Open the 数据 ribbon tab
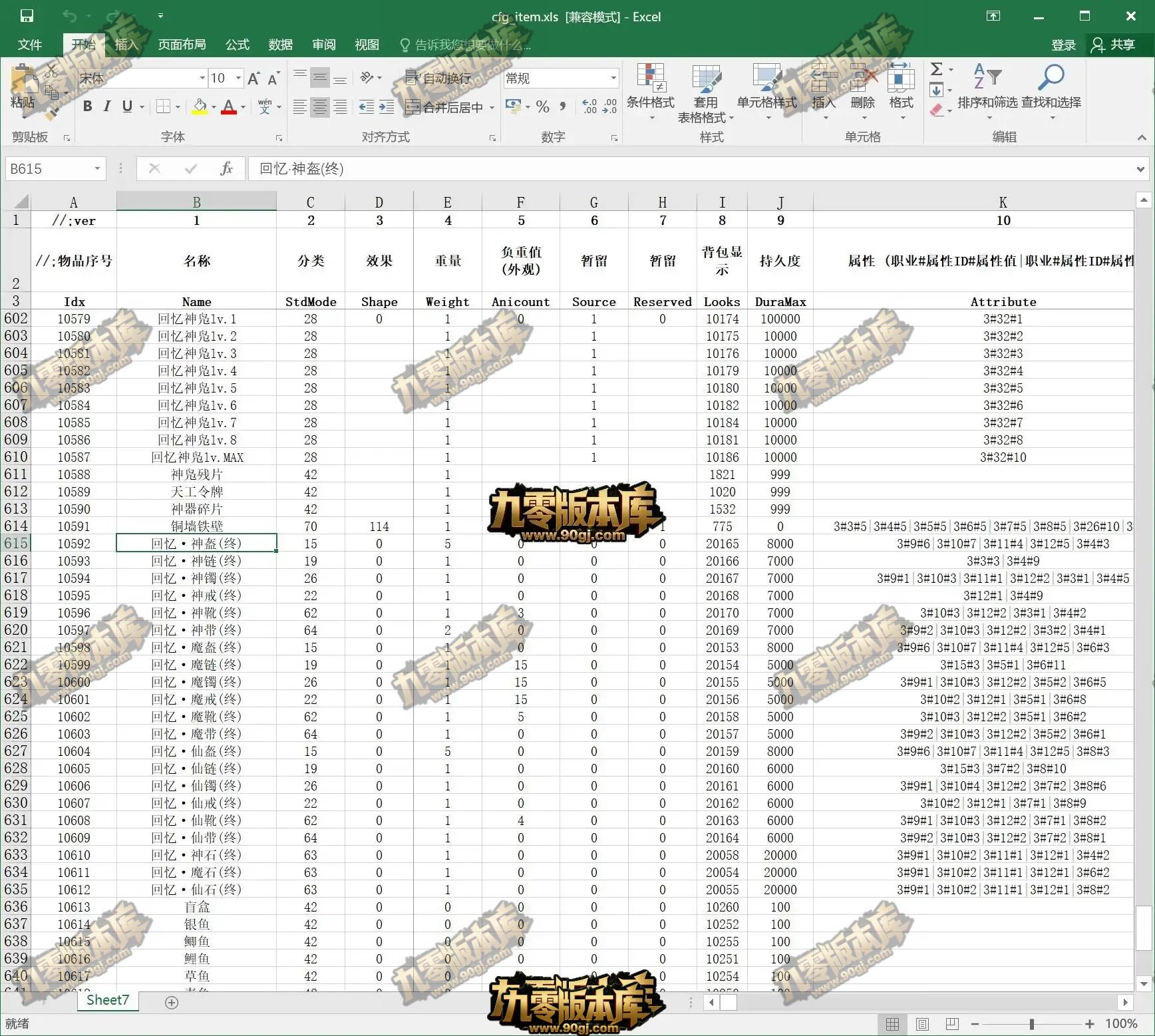 pos(280,45)
